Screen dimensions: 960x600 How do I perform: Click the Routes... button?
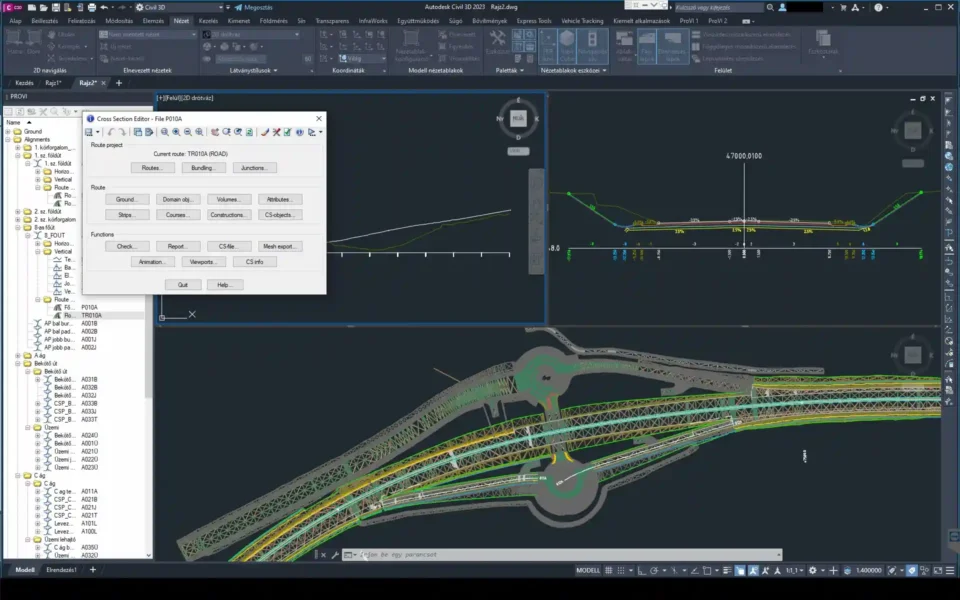[x=152, y=168]
